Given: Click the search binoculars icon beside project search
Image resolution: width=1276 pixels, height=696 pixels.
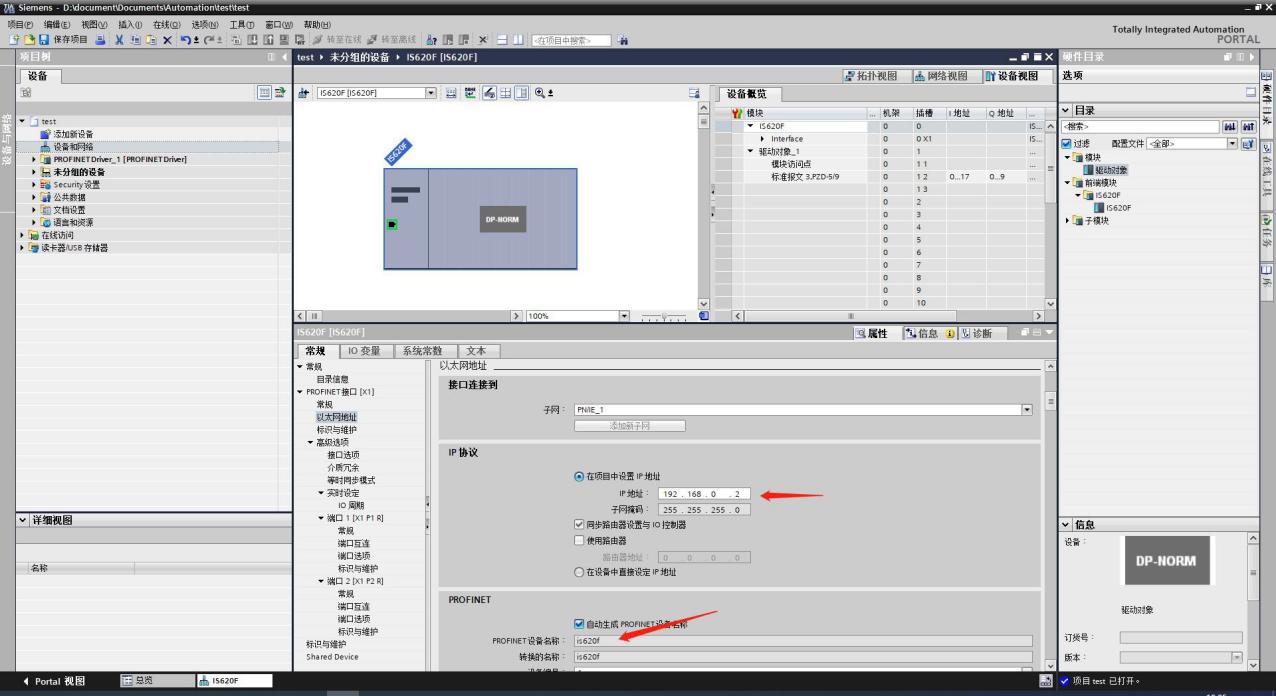Looking at the screenshot, I should coord(622,40).
